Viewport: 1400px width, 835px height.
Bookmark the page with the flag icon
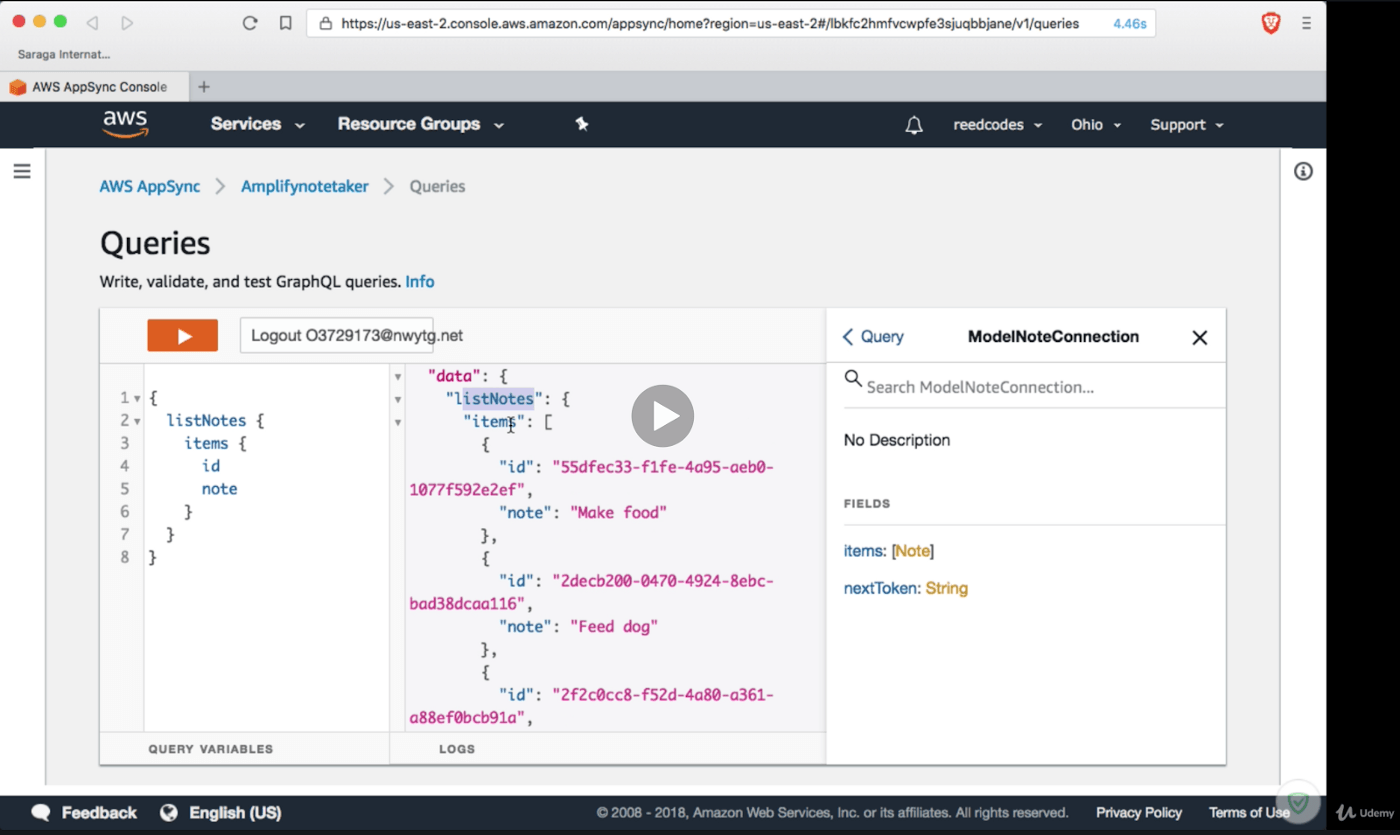(285, 22)
